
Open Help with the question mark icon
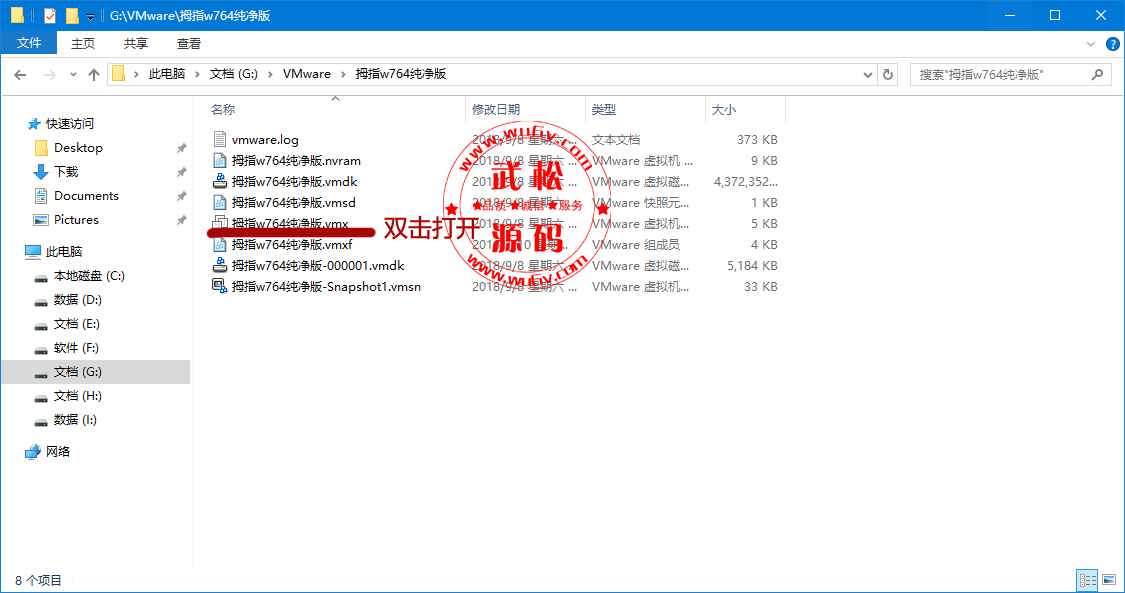1113,44
